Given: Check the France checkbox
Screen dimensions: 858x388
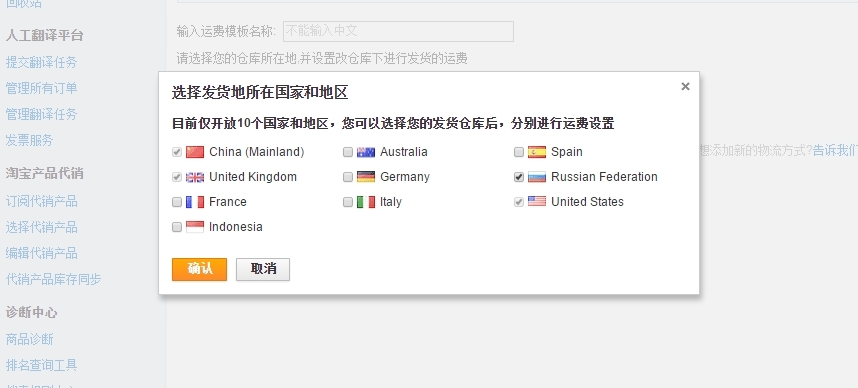Looking at the screenshot, I should (177, 202).
